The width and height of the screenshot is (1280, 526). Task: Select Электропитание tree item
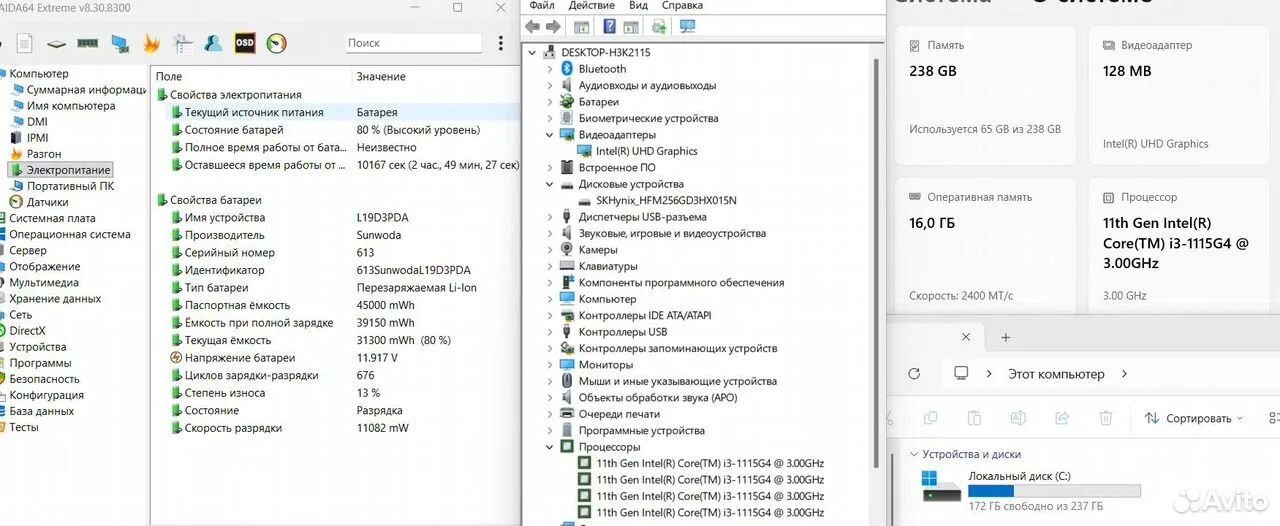coord(60,170)
